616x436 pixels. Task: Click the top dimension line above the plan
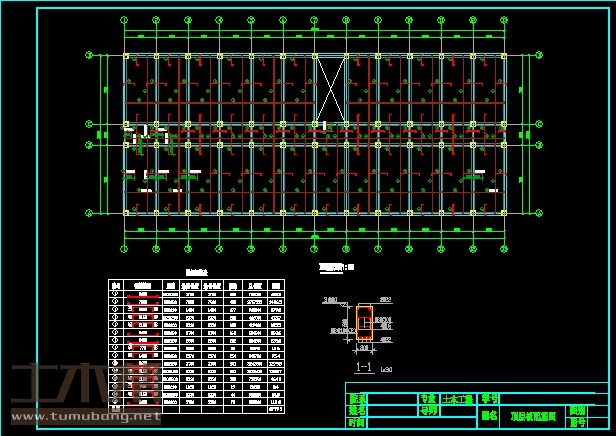click(x=314, y=36)
